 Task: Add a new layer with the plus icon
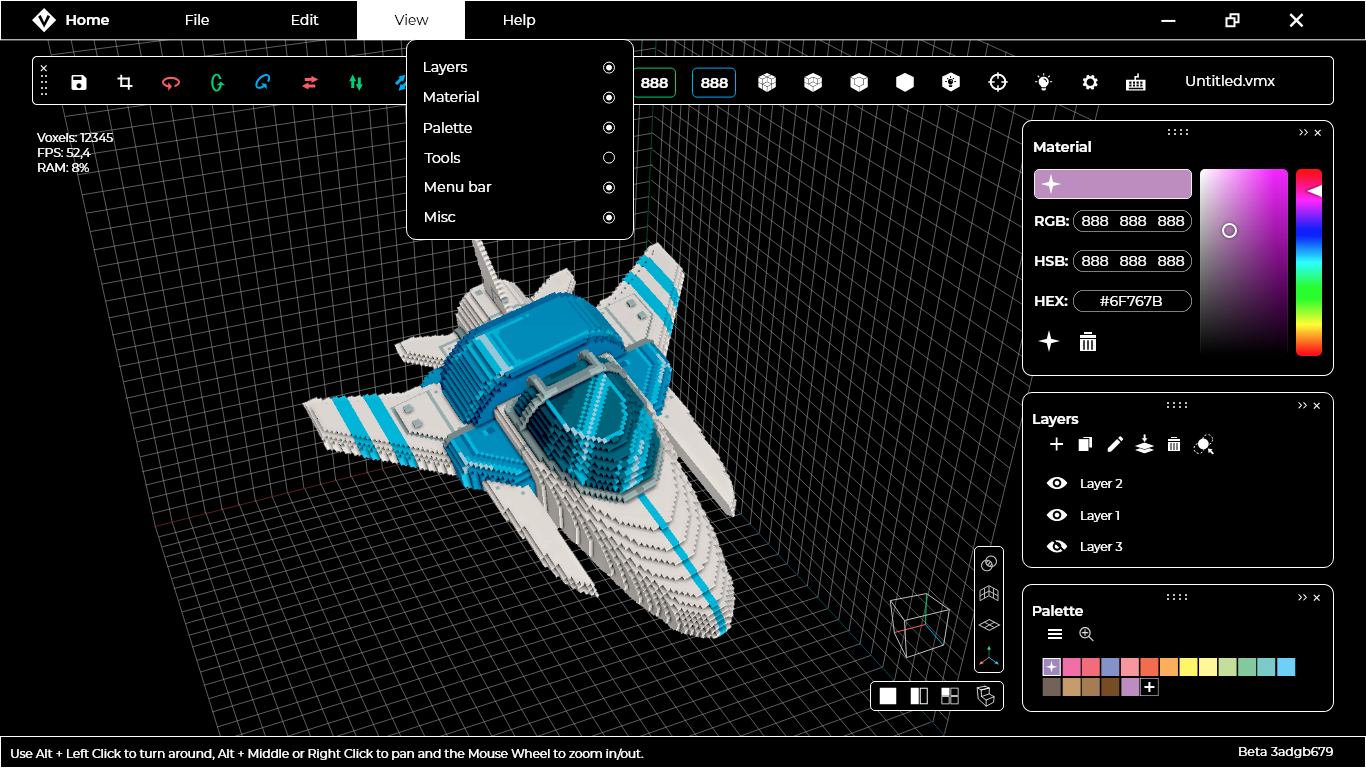1056,444
